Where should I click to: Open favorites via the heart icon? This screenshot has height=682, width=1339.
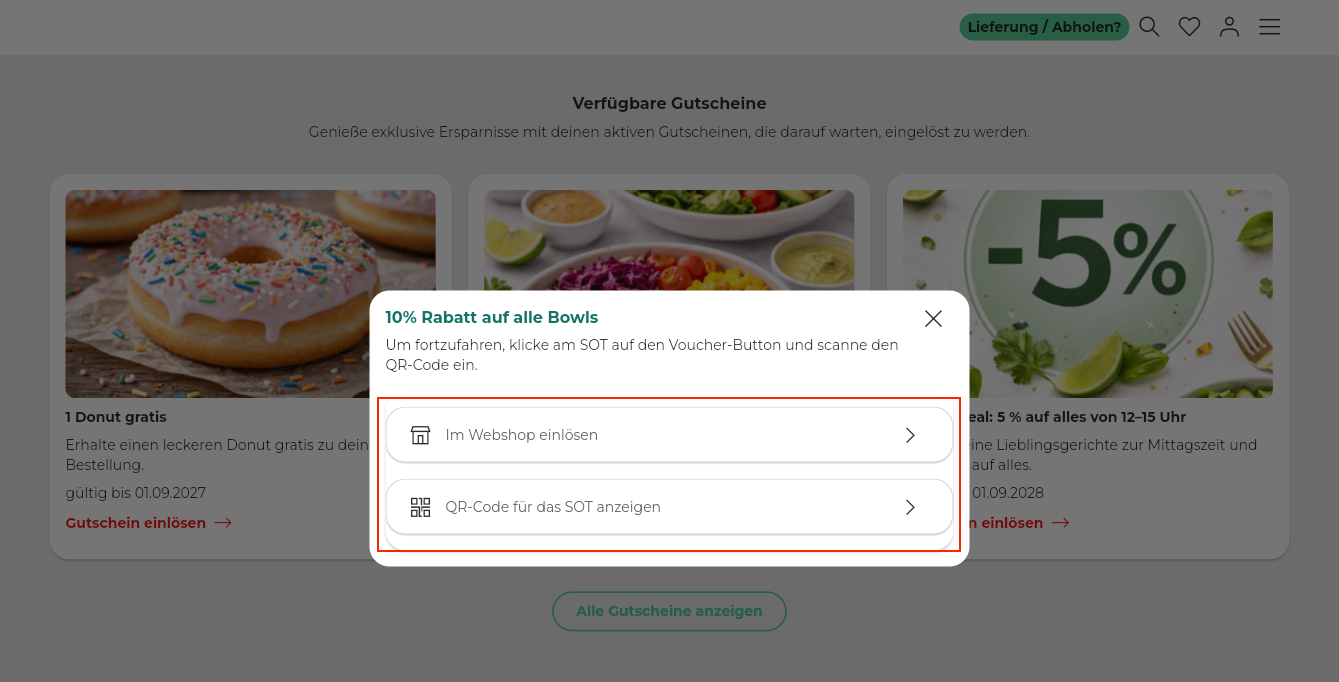[x=1189, y=27]
